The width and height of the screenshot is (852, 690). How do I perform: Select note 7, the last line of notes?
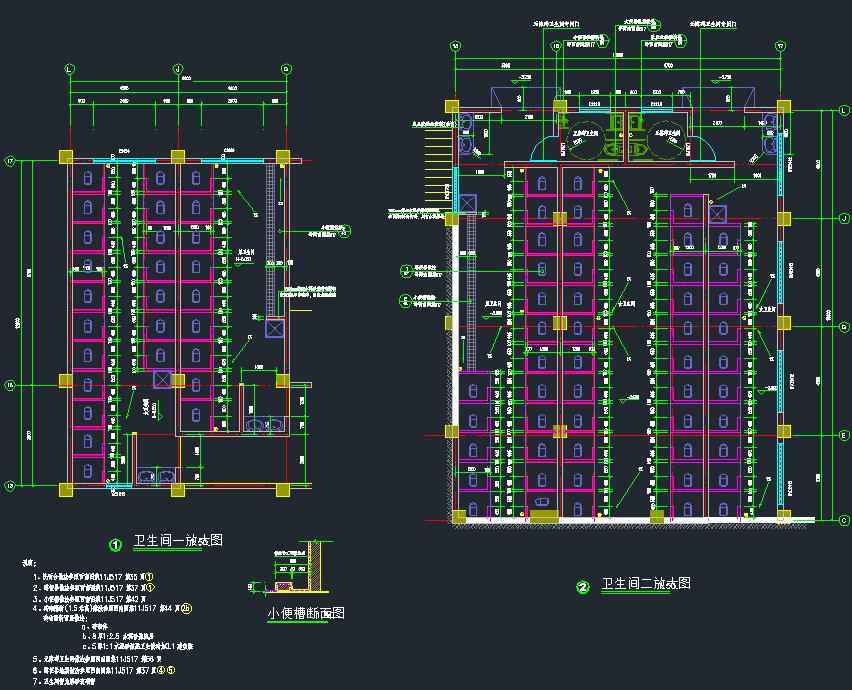pyautogui.click(x=64, y=681)
